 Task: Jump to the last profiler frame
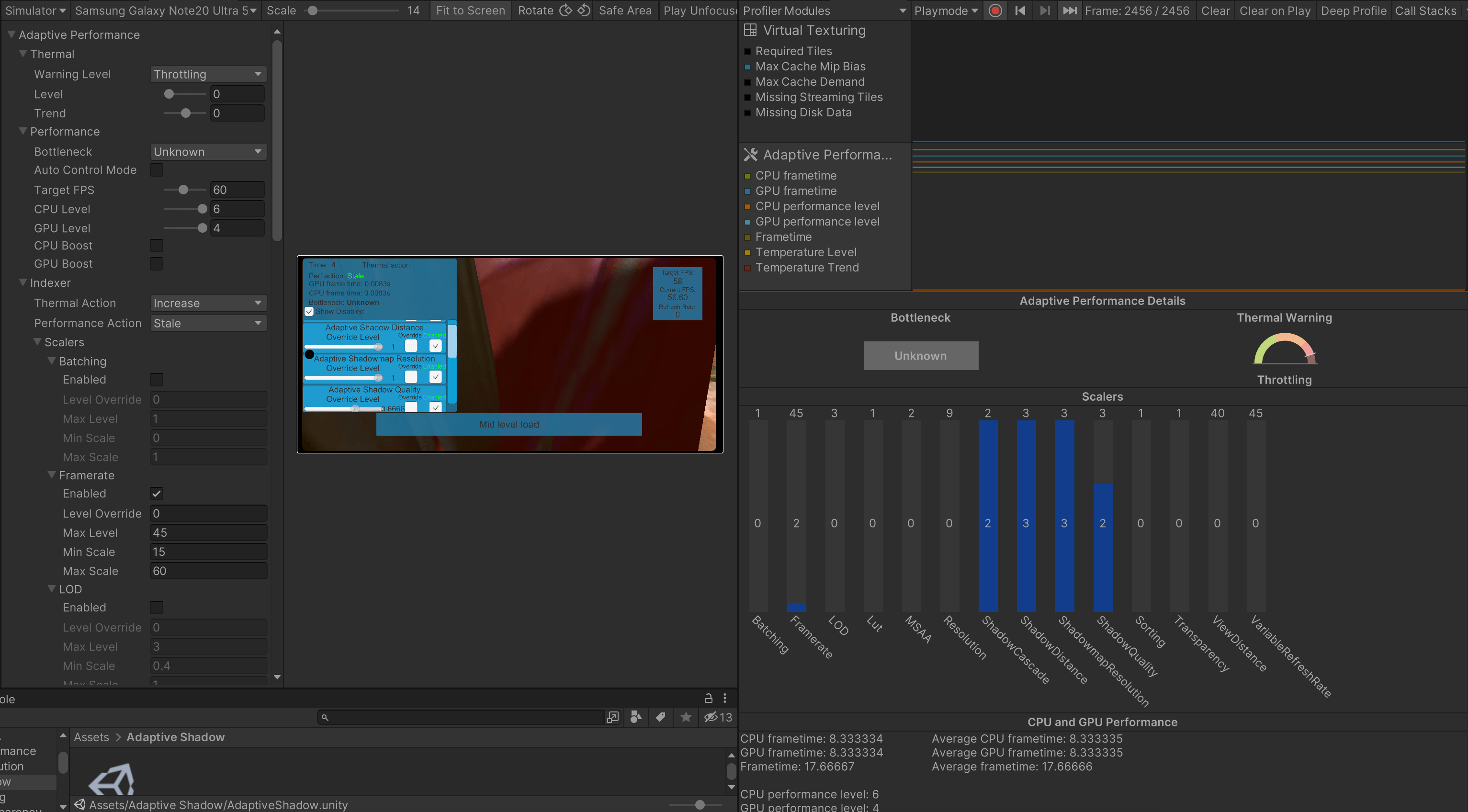pos(1070,11)
